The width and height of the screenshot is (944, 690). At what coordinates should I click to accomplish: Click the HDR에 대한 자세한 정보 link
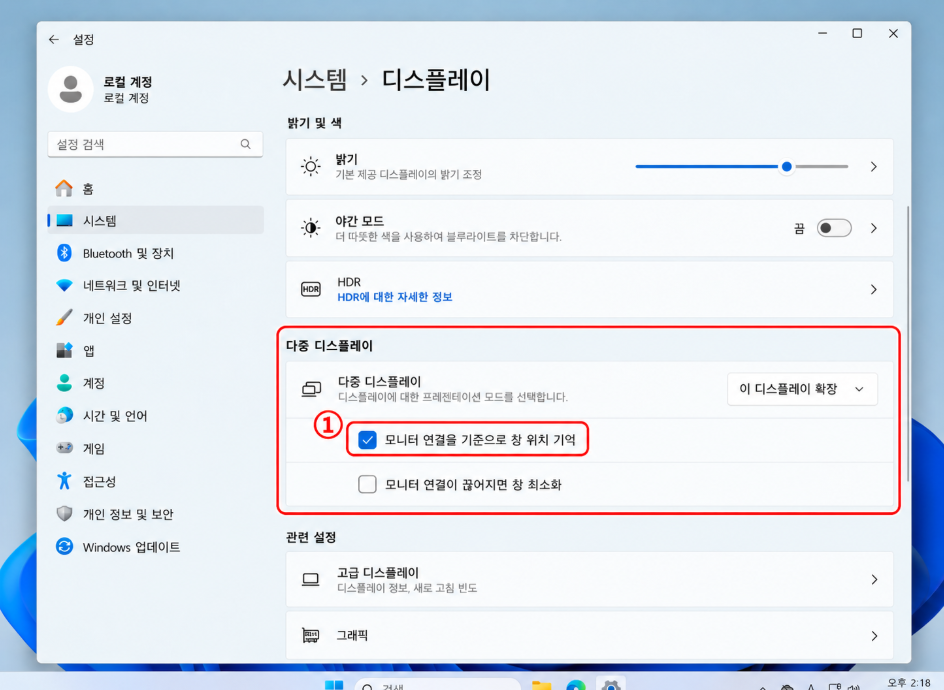[x=395, y=297]
